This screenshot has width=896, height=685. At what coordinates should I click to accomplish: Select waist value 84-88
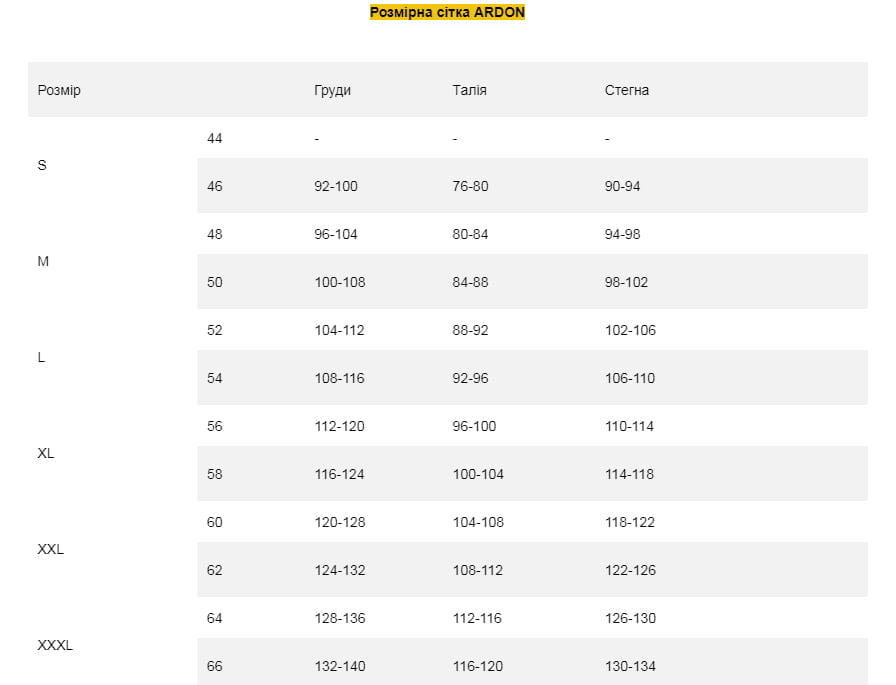470,282
